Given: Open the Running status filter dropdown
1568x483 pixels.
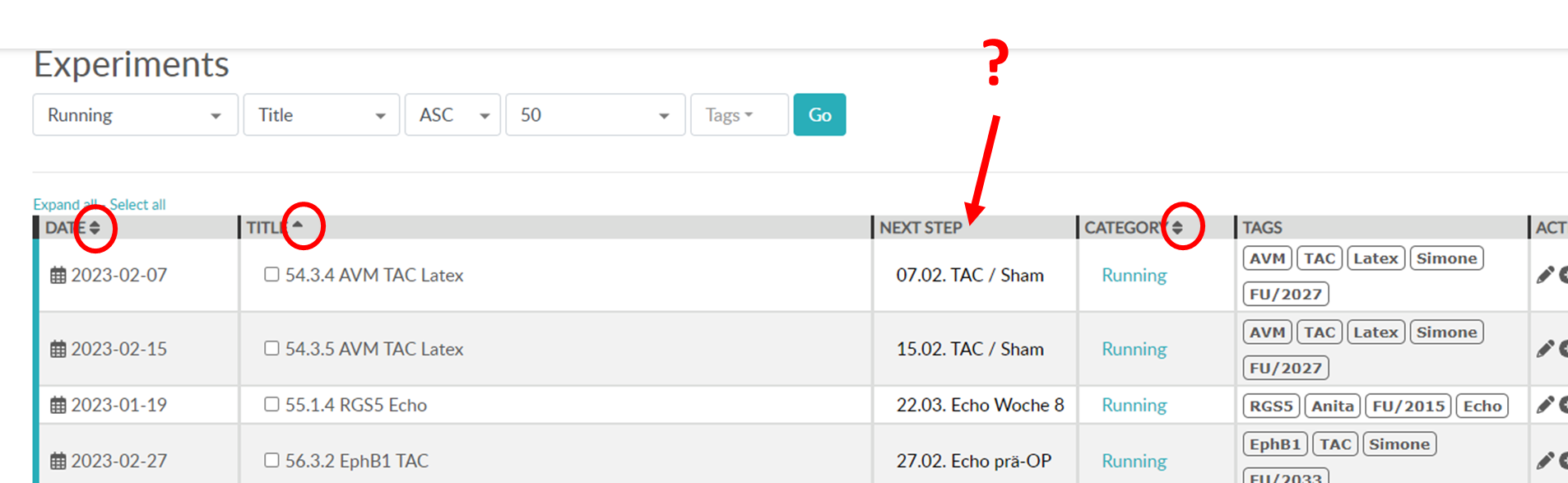Looking at the screenshot, I should (136, 114).
